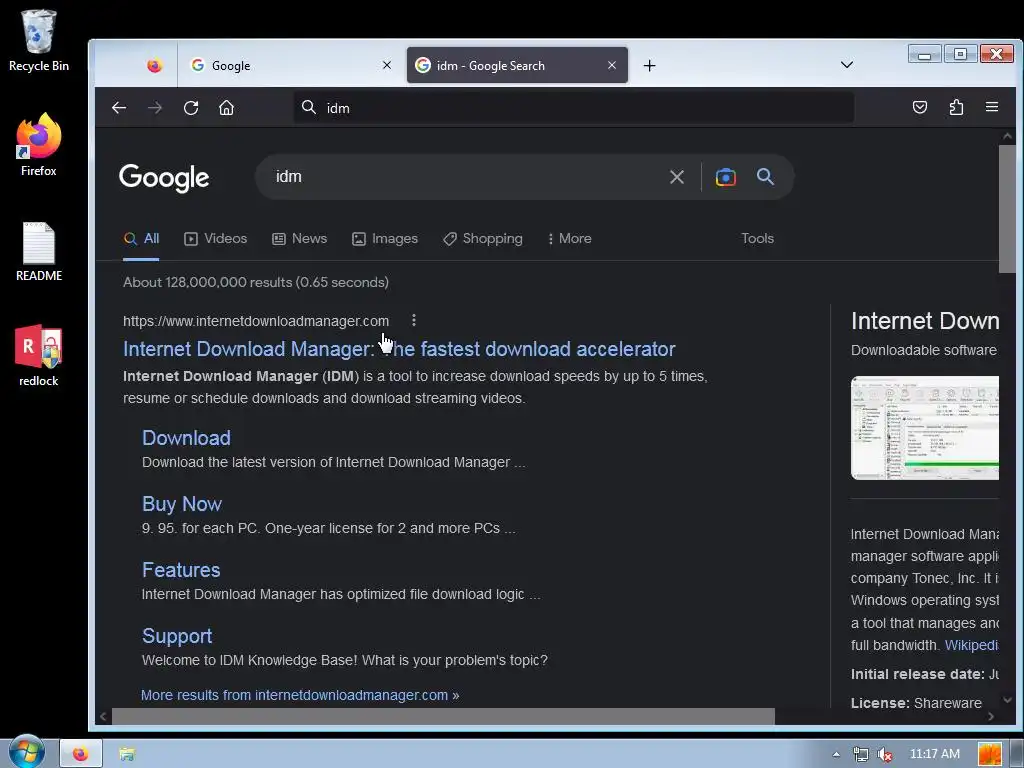Image resolution: width=1024 pixels, height=768 pixels.
Task: Select the redlock desktop icon
Action: click(x=39, y=356)
